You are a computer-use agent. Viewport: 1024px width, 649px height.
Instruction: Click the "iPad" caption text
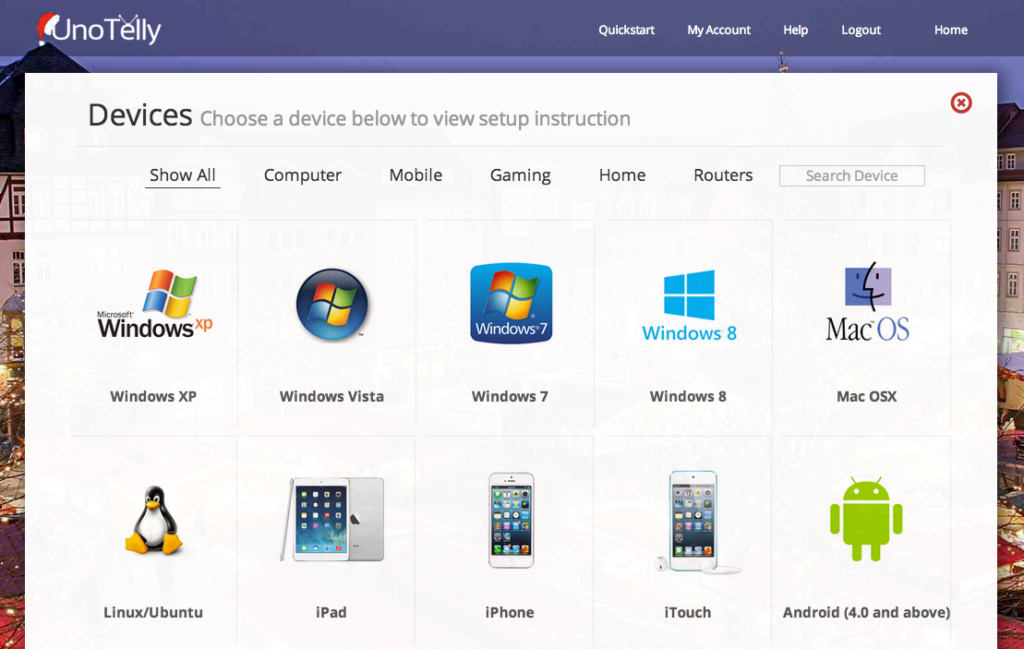click(331, 612)
